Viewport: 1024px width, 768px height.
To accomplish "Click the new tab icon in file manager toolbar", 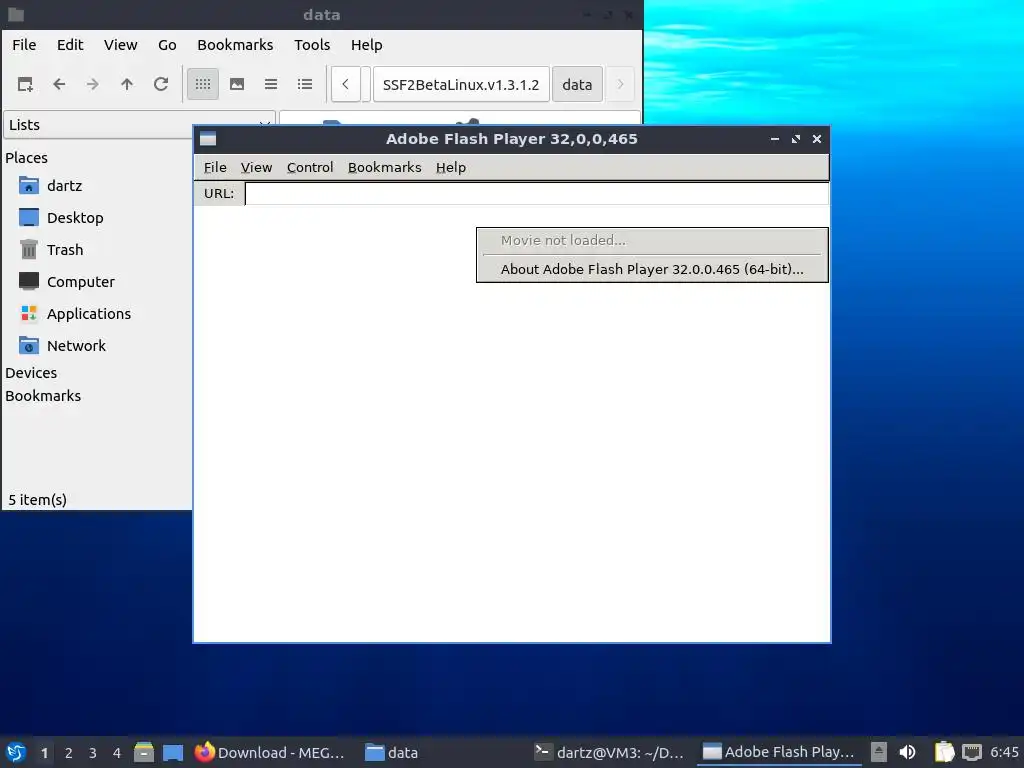I will [25, 84].
